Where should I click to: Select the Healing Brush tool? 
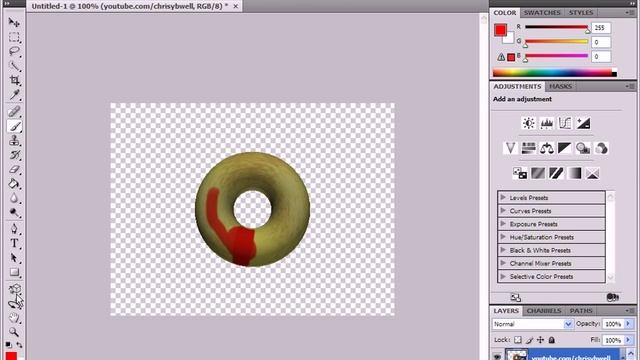click(14, 111)
